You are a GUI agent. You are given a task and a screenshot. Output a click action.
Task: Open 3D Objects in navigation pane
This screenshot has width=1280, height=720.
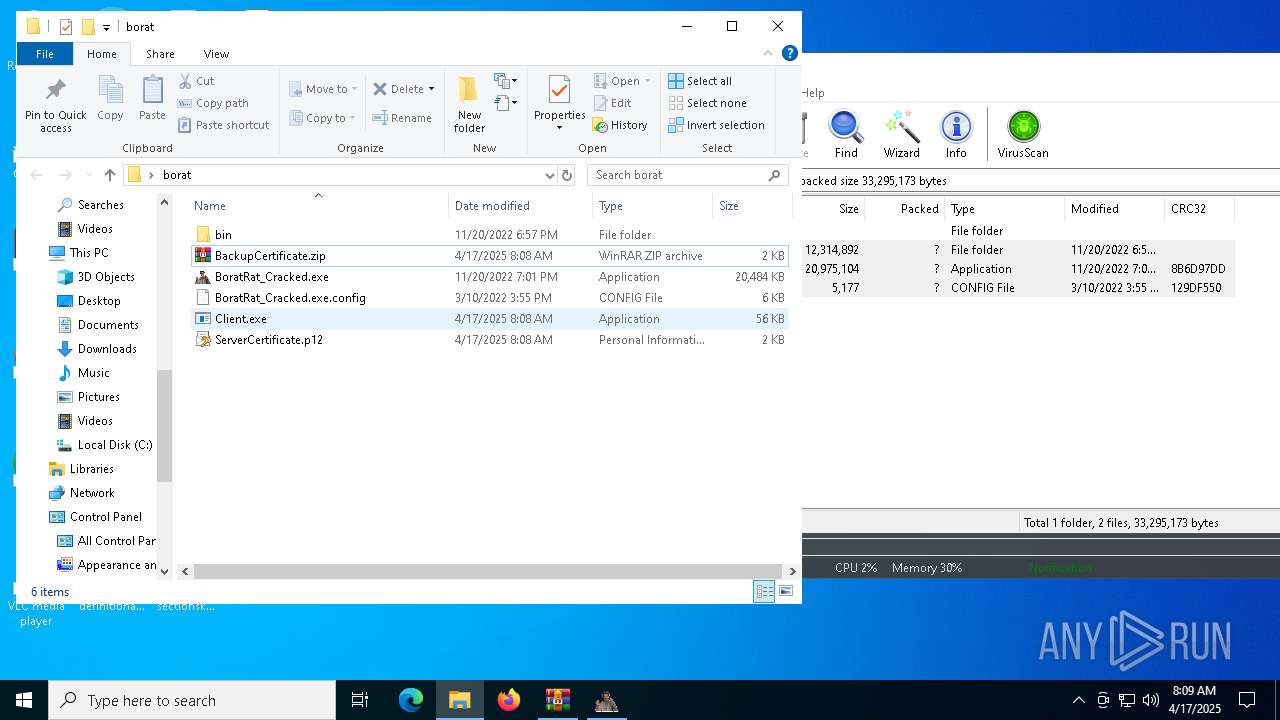point(106,277)
